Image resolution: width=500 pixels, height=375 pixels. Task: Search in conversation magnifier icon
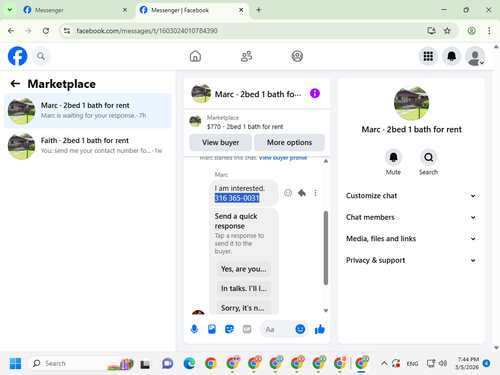[428, 157]
